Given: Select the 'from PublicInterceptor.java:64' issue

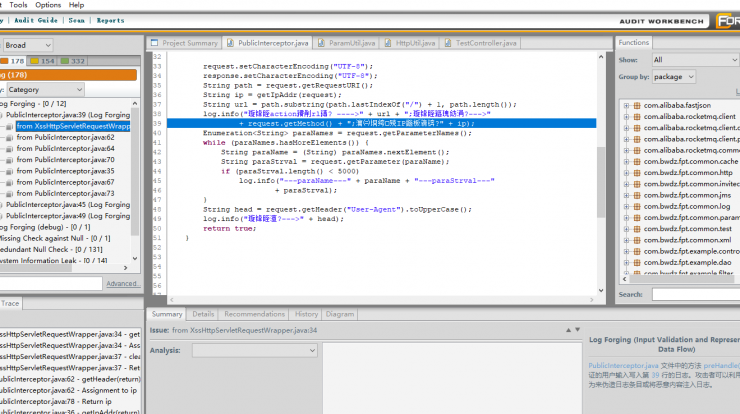Looking at the screenshot, I should coord(66,149).
